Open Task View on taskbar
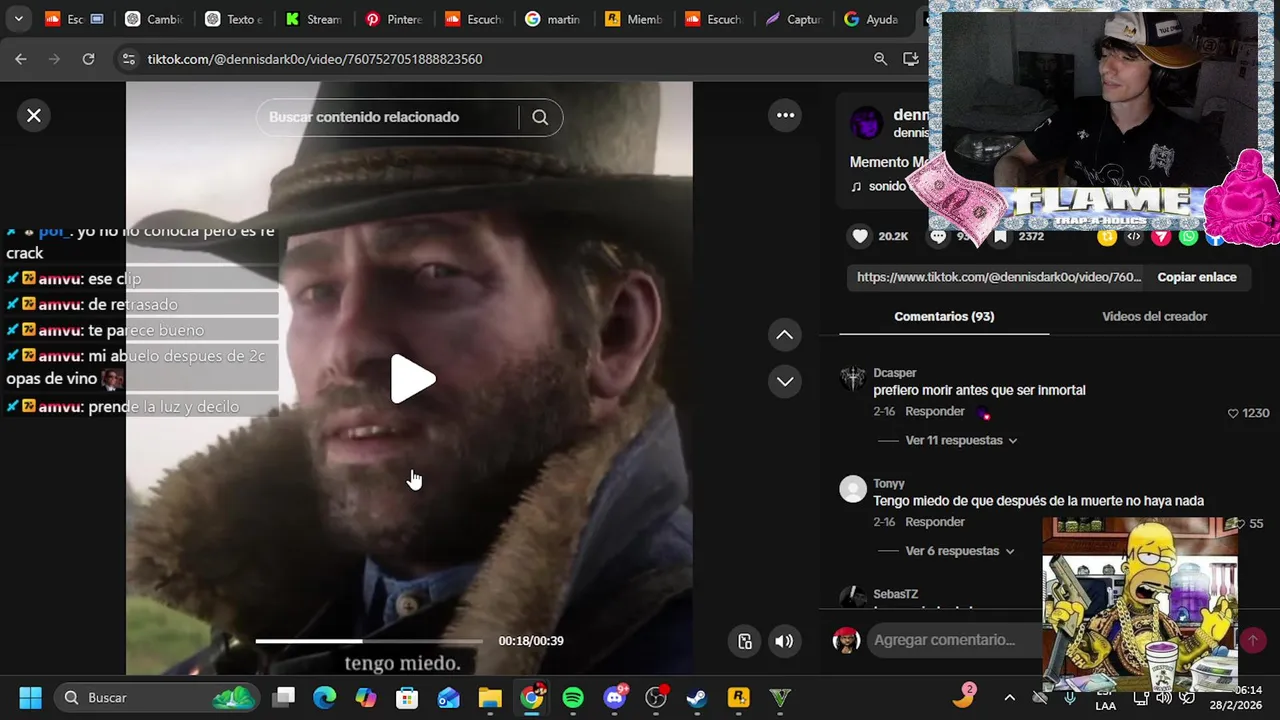This screenshot has height=720, width=1280. [x=285, y=697]
